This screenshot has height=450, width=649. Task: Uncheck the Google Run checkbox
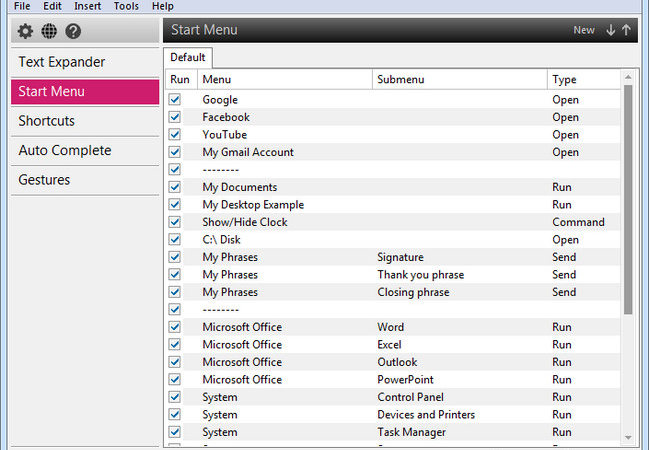click(x=175, y=99)
